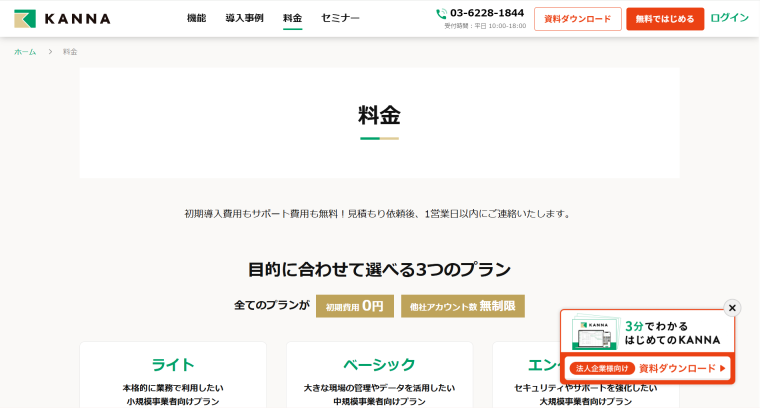760x408 pixels.
Task: Go to ホーム via breadcrumb
Action: coord(25,52)
